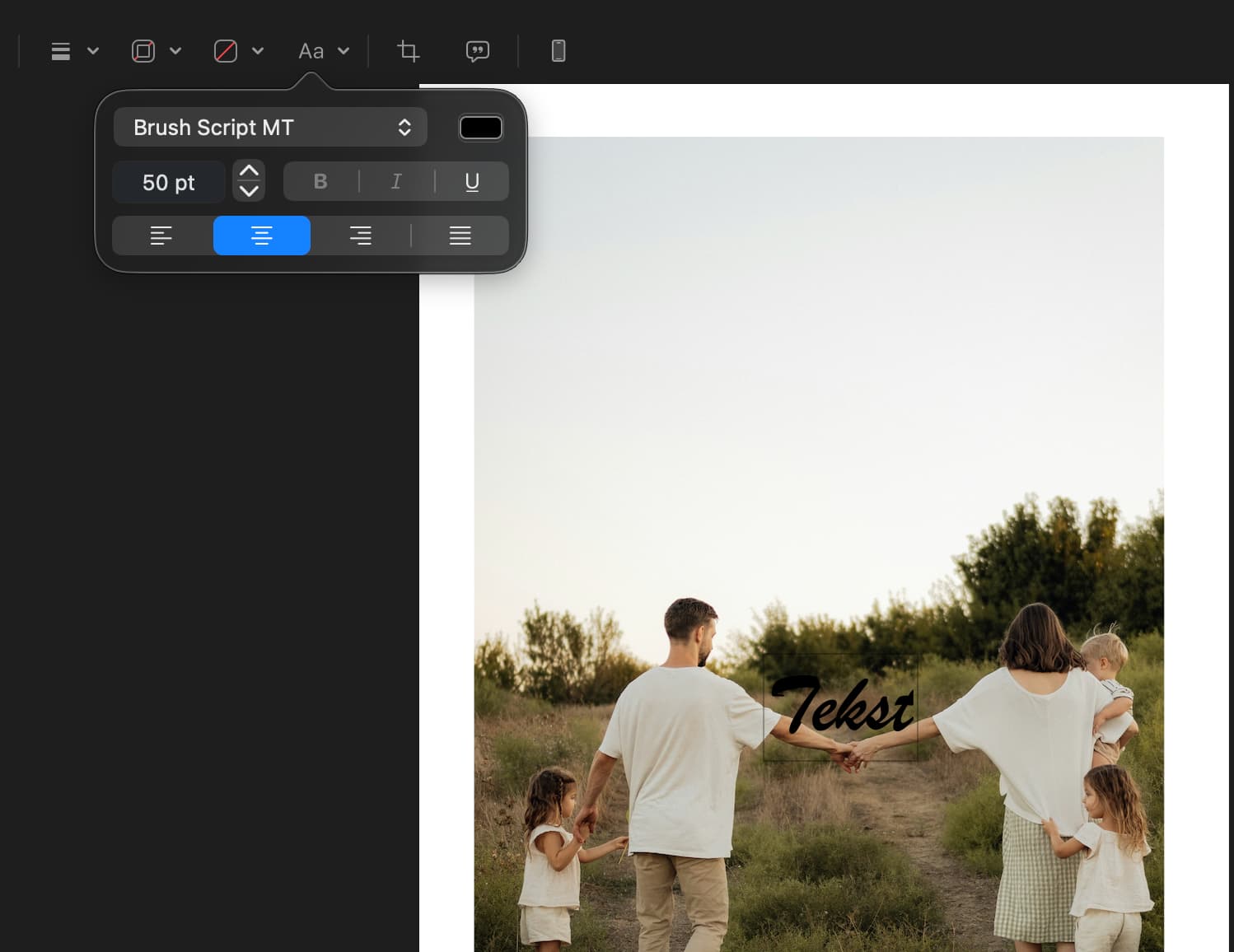Toggle underline formatting
Image resolution: width=1234 pixels, height=952 pixels.
pos(472,181)
